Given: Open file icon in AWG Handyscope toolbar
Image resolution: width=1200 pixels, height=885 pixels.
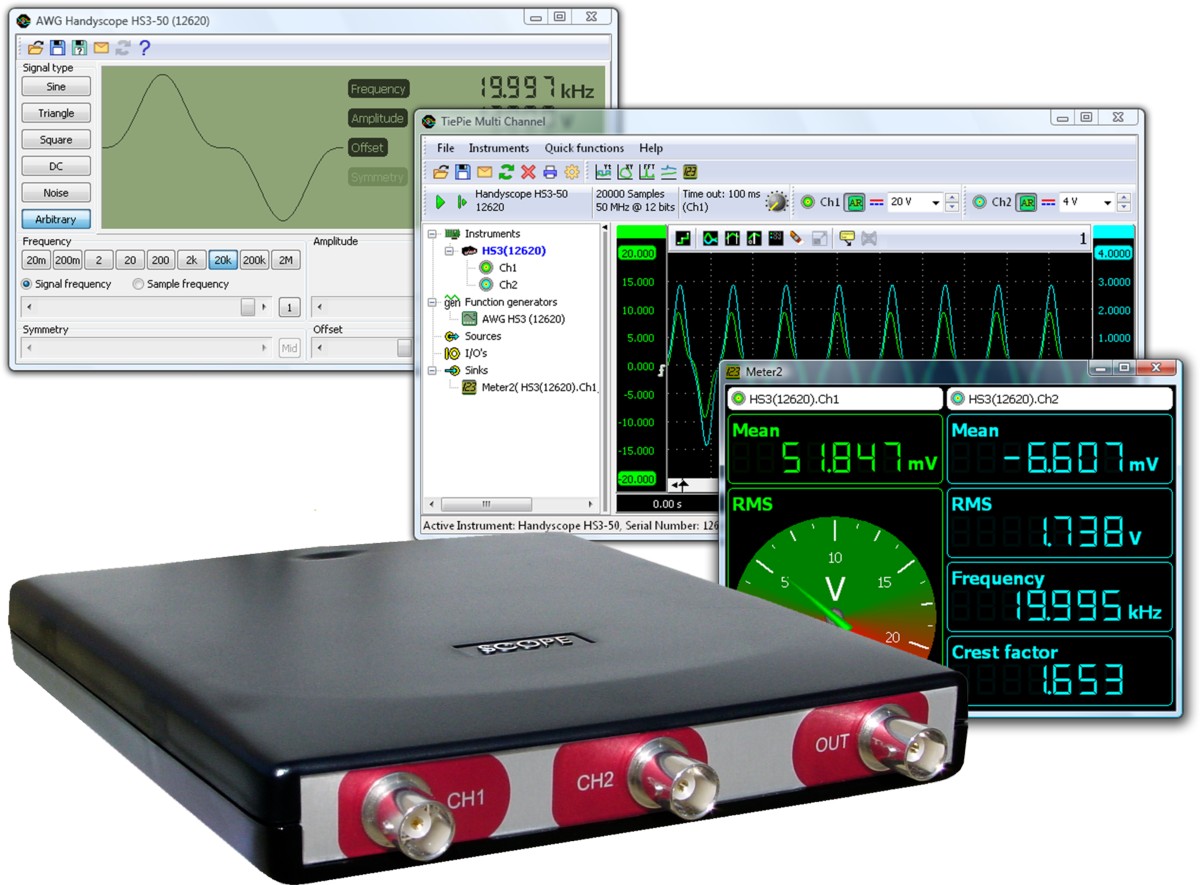Looking at the screenshot, I should coord(36,47).
